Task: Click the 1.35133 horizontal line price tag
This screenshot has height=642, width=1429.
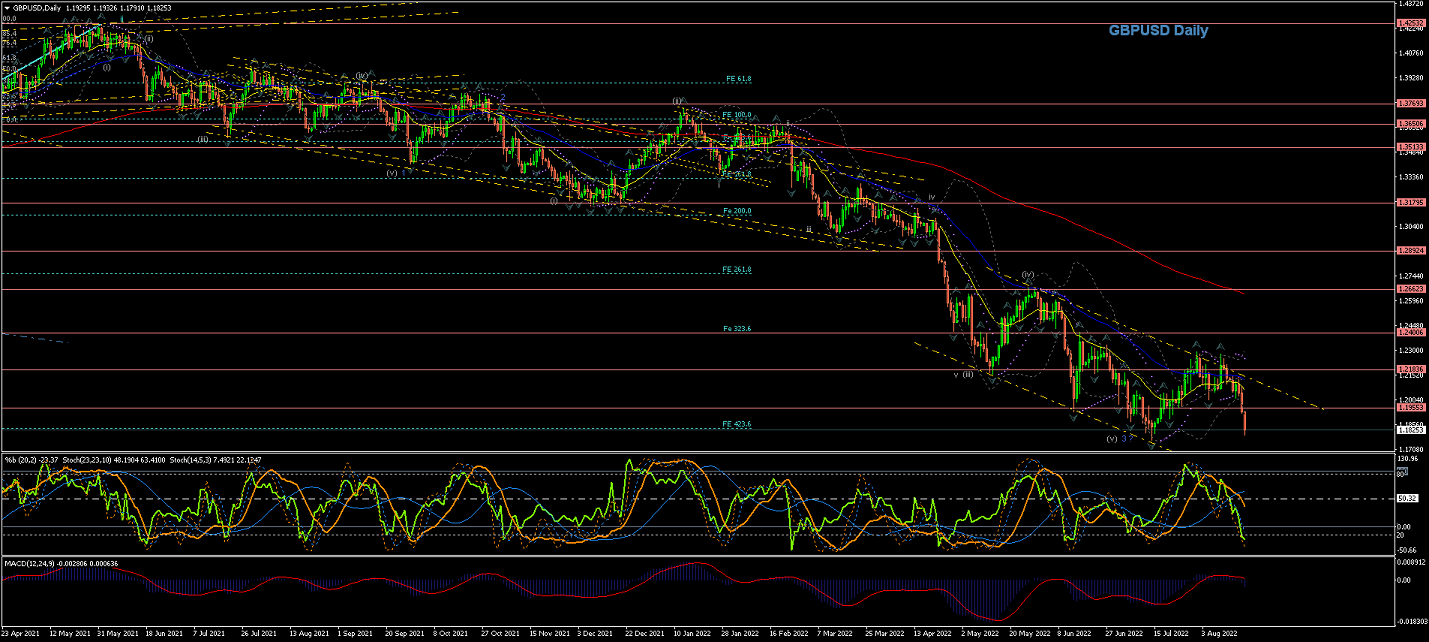Action: coord(1412,147)
